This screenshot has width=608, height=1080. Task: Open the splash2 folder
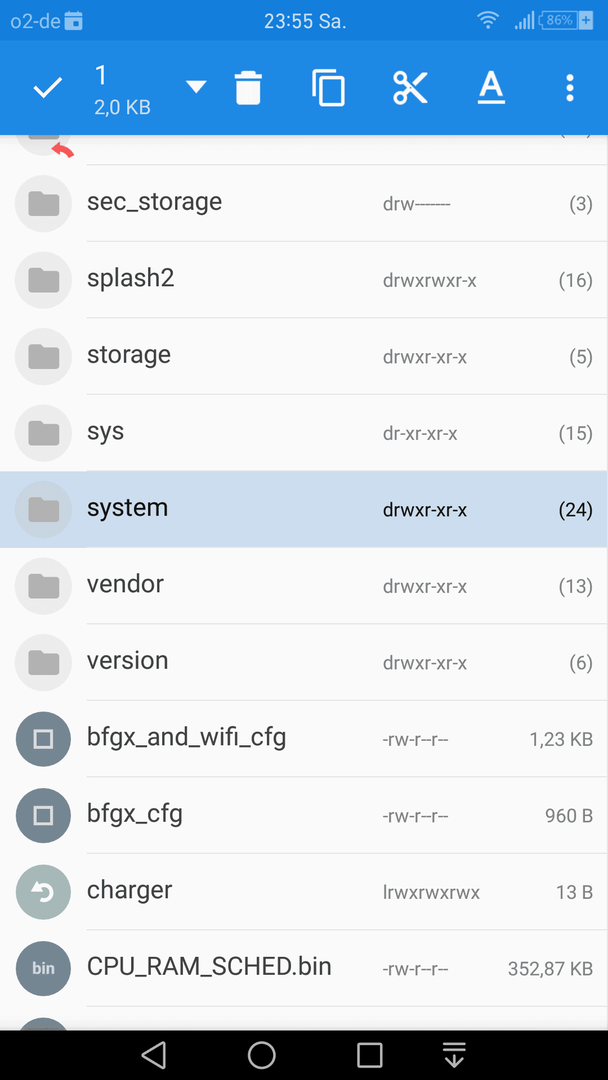pos(304,280)
